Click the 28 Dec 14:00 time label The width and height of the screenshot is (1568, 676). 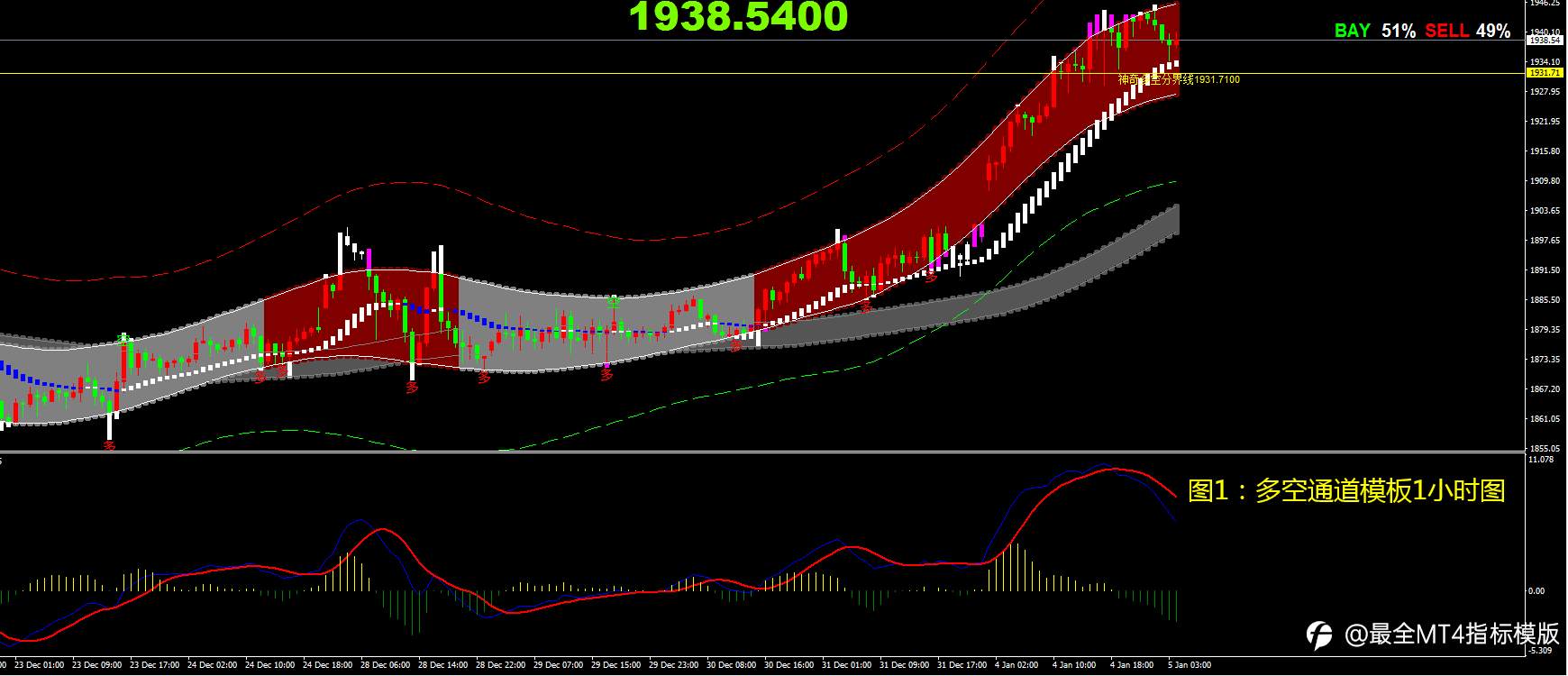click(443, 665)
